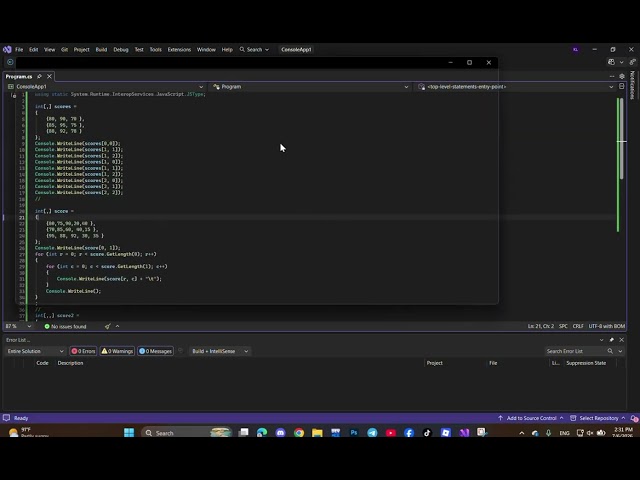Screen dimensions: 640x480
Task: Open the Help menu
Action: click(227, 49)
